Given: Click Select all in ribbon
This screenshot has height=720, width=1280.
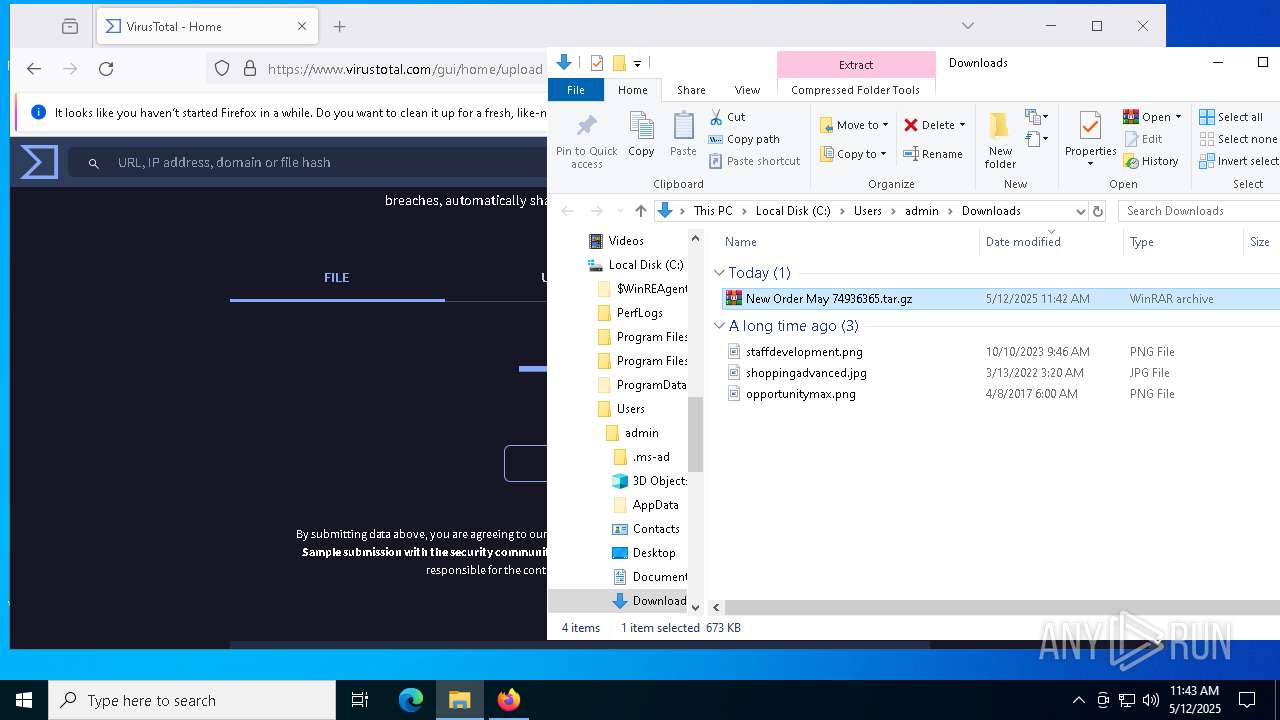Looking at the screenshot, I should click(1231, 117).
